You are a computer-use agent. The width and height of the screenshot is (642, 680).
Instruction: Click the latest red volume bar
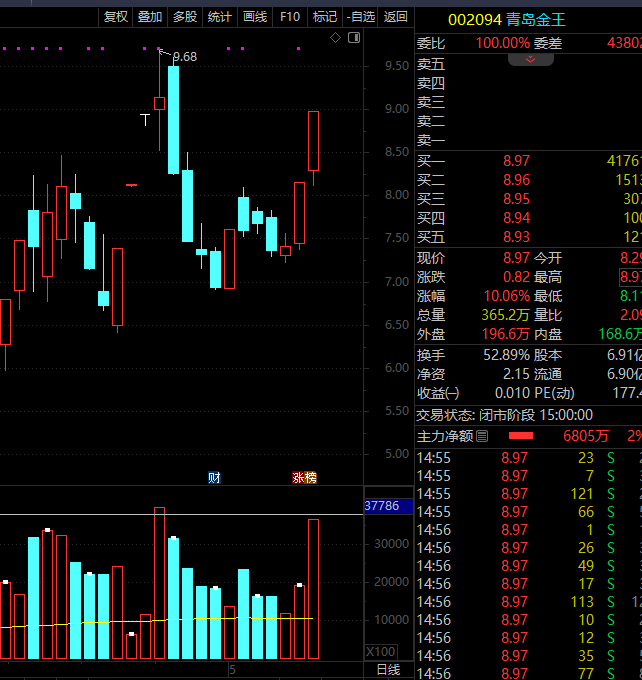[x=313, y=589]
